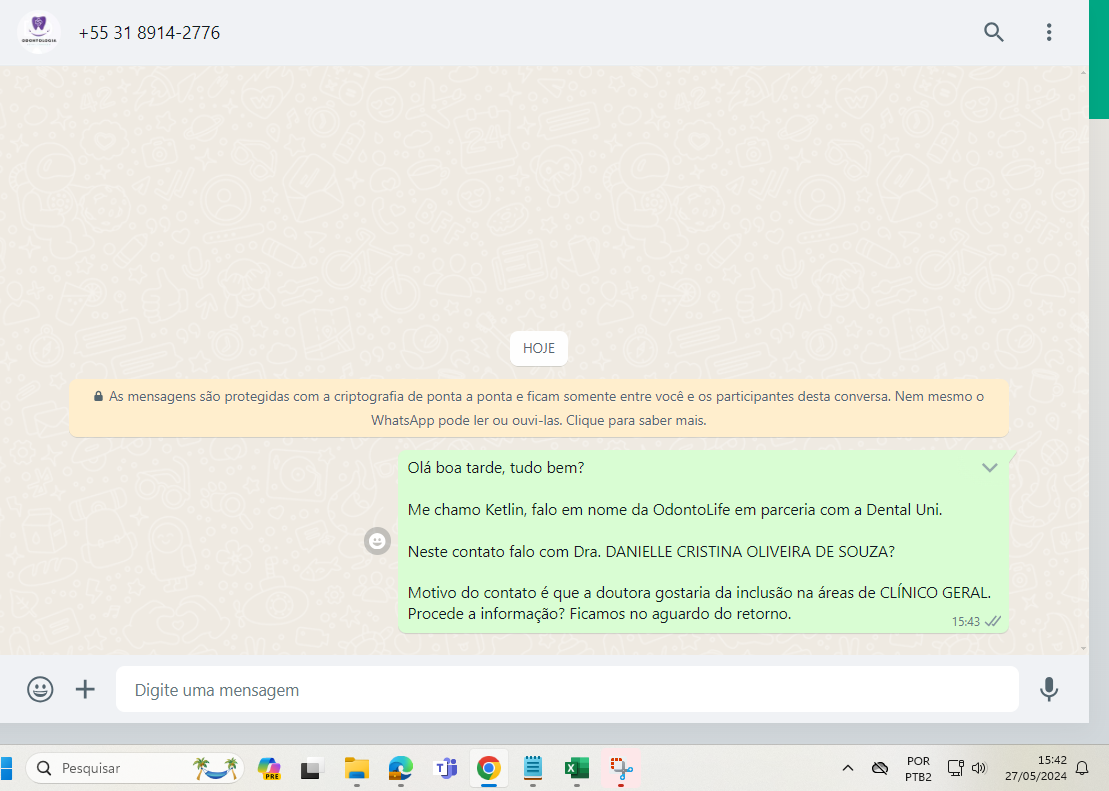
Task: Open the Notepad app on taskbar
Action: [x=533, y=768]
